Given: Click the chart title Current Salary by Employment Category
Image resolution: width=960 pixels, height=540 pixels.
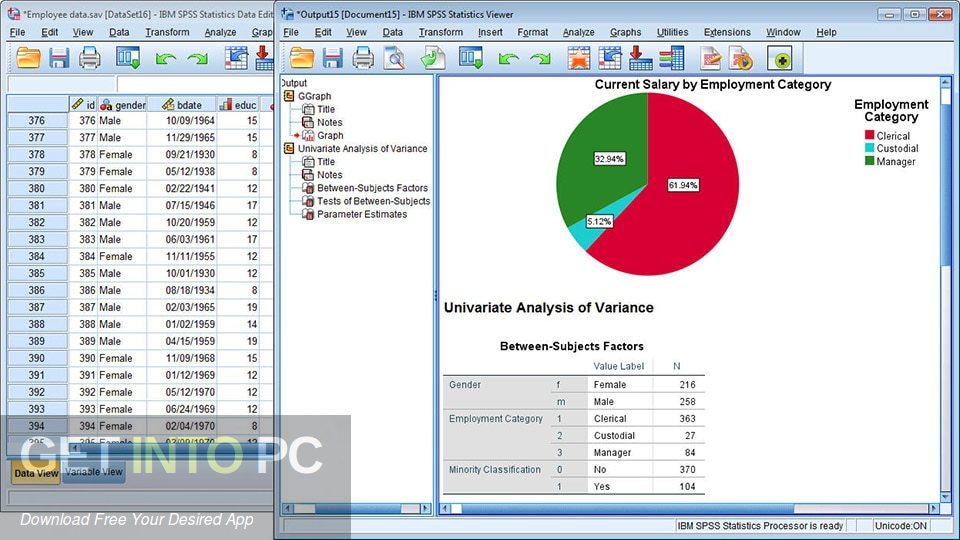Looking at the screenshot, I should (x=713, y=84).
